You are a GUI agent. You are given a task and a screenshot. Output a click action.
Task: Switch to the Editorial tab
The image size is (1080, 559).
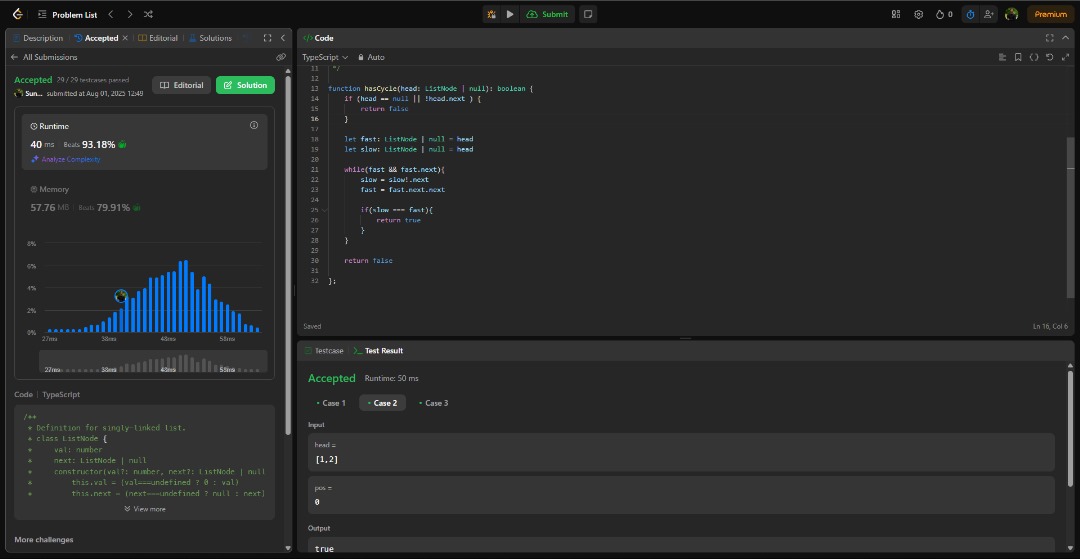158,38
